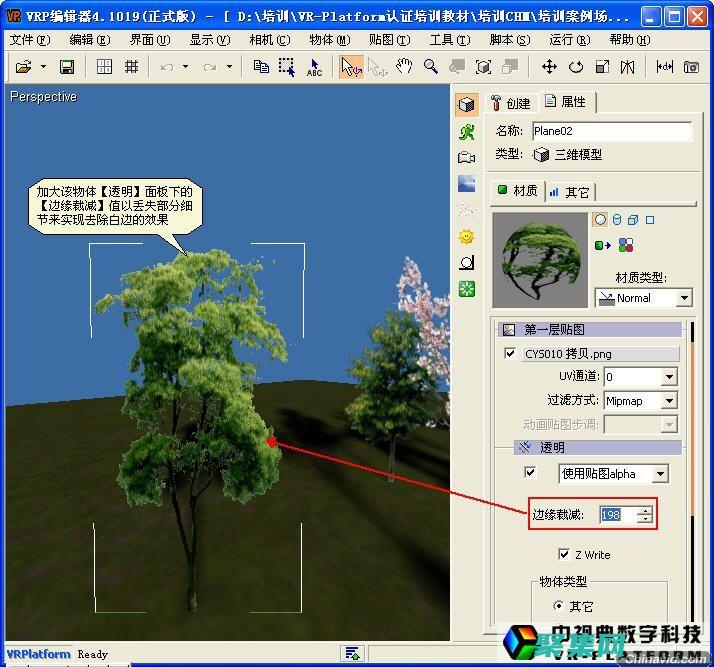Uncheck the CYS010 拷贝.png texture checkbox
The width and height of the screenshot is (714, 667).
(x=511, y=354)
